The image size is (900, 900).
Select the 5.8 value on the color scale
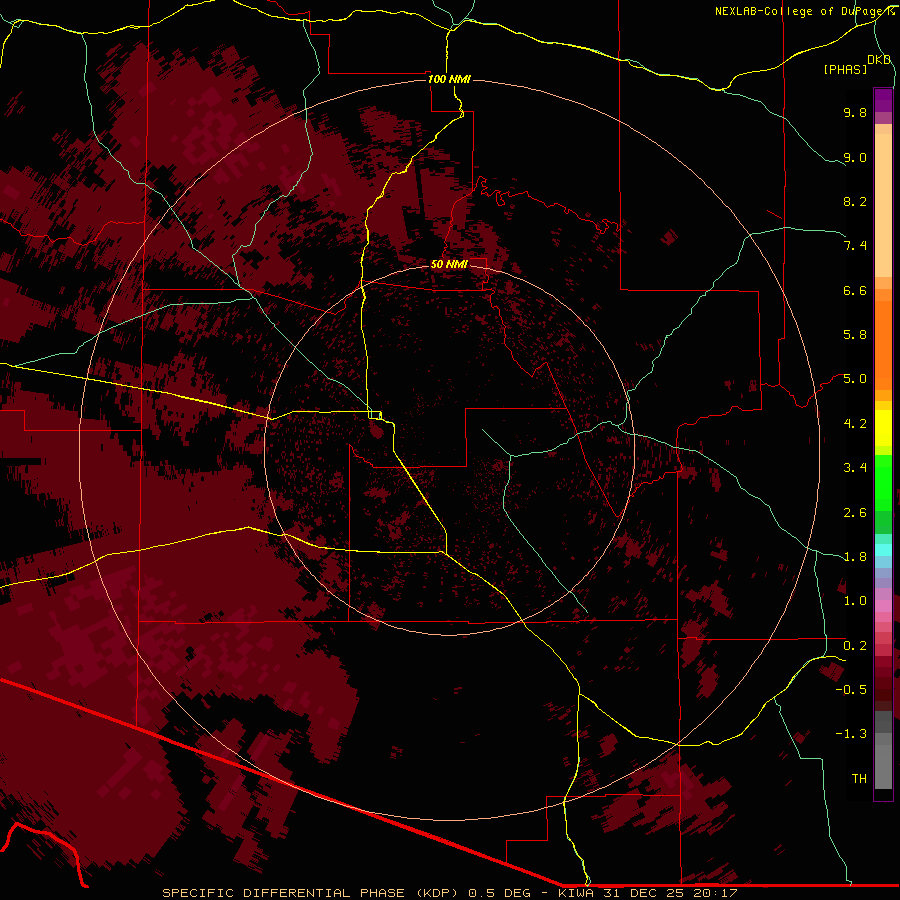click(x=855, y=335)
